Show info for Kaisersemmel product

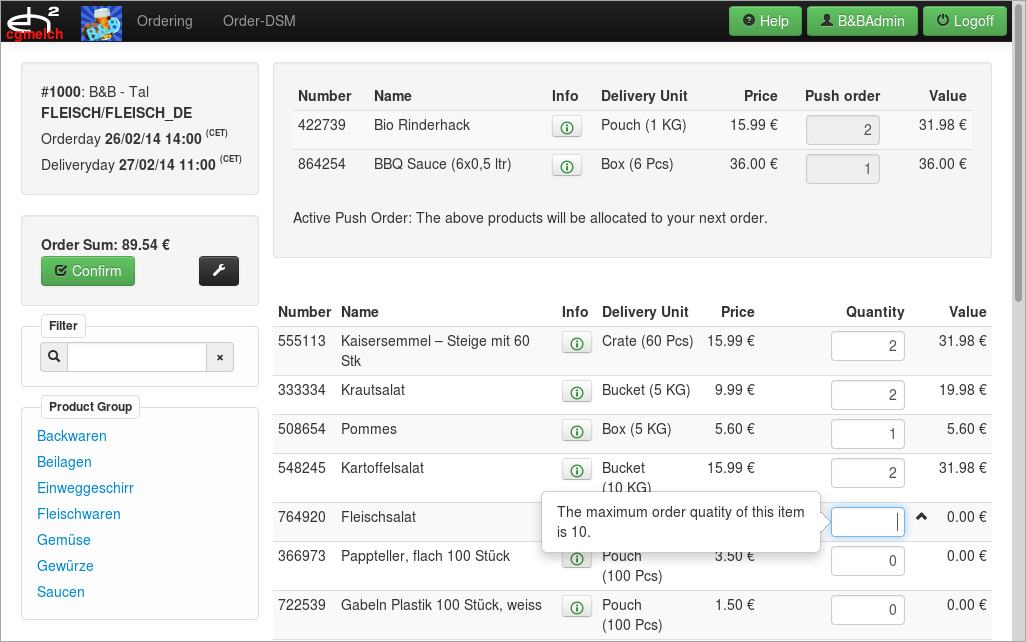click(576, 343)
